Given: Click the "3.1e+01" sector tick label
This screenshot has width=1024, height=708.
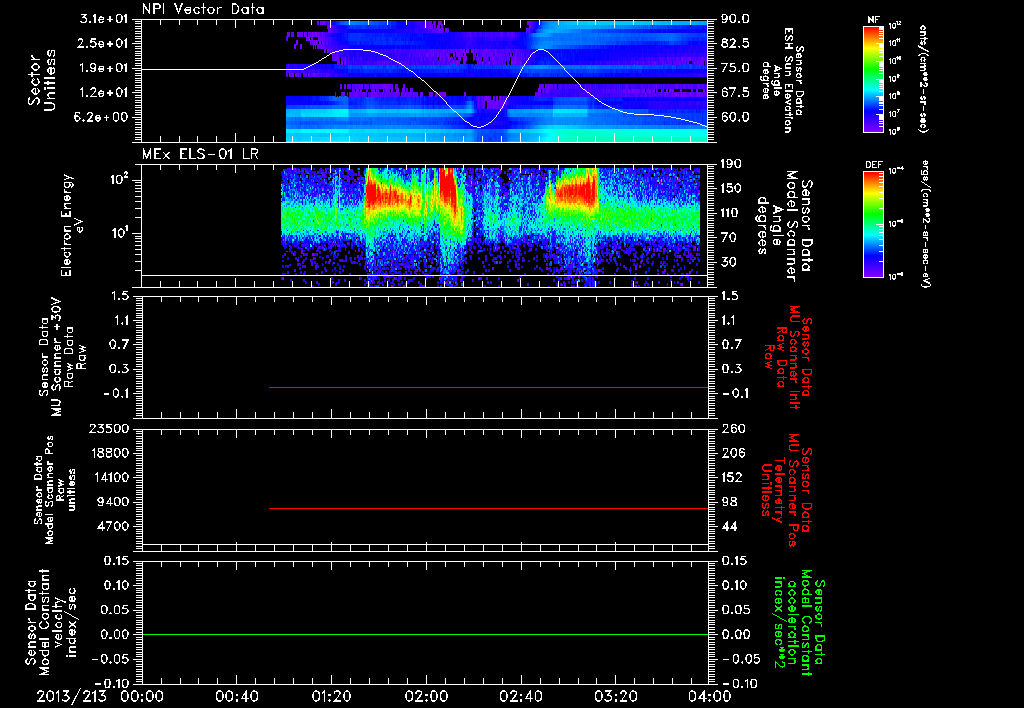Looking at the screenshot, I should tap(106, 19).
